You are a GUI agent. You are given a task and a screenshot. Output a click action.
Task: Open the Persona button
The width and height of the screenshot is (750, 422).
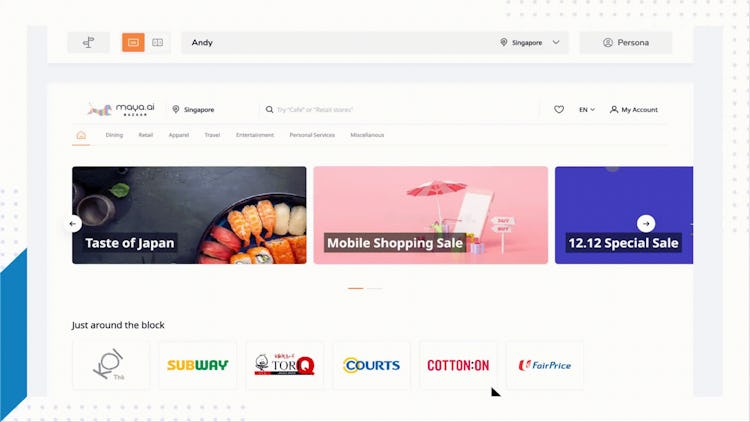(x=626, y=43)
